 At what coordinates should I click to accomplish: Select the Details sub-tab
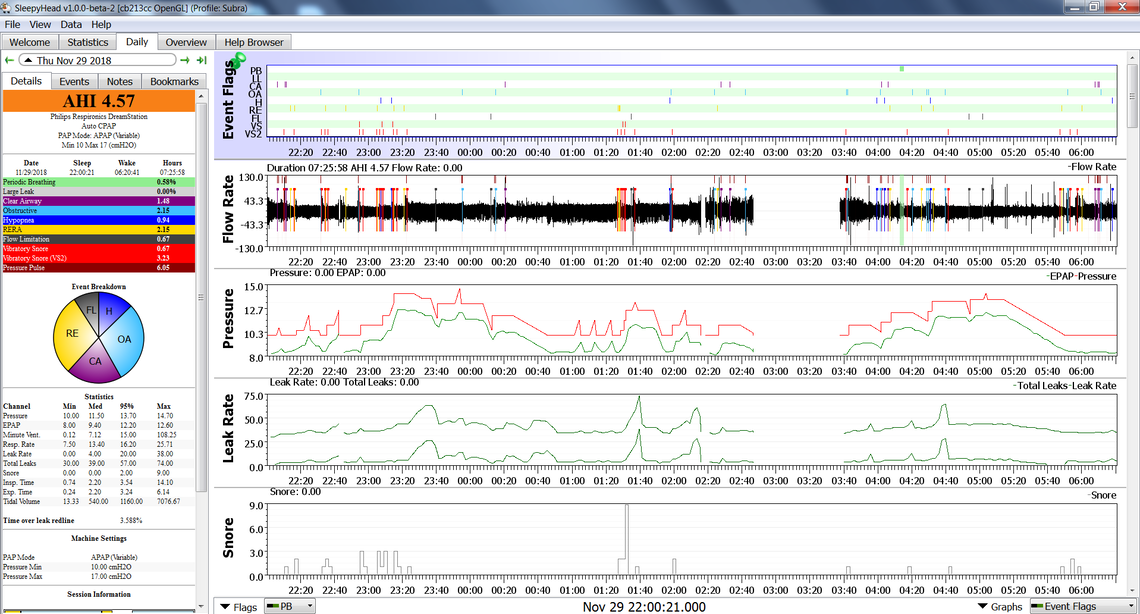point(26,81)
